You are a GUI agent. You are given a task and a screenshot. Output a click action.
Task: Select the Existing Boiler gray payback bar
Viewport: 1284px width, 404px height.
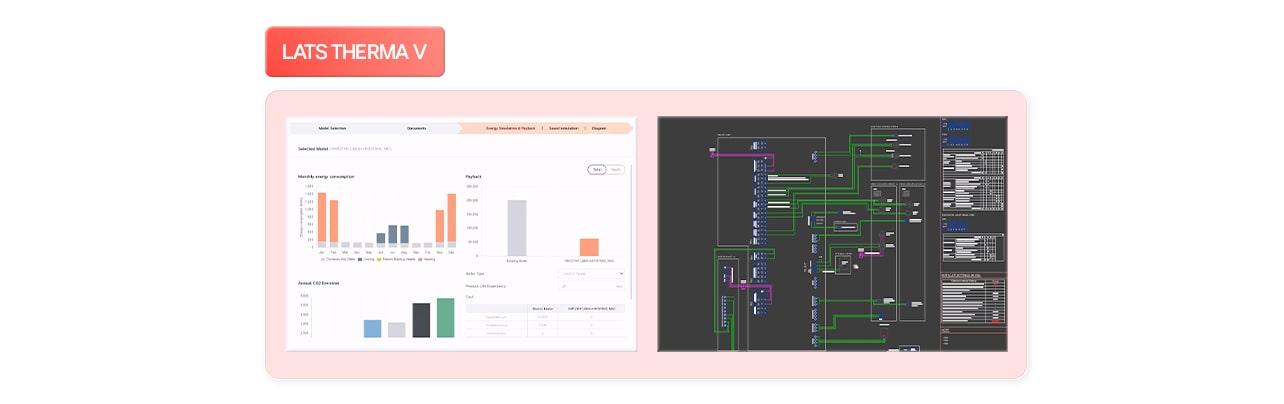point(517,228)
